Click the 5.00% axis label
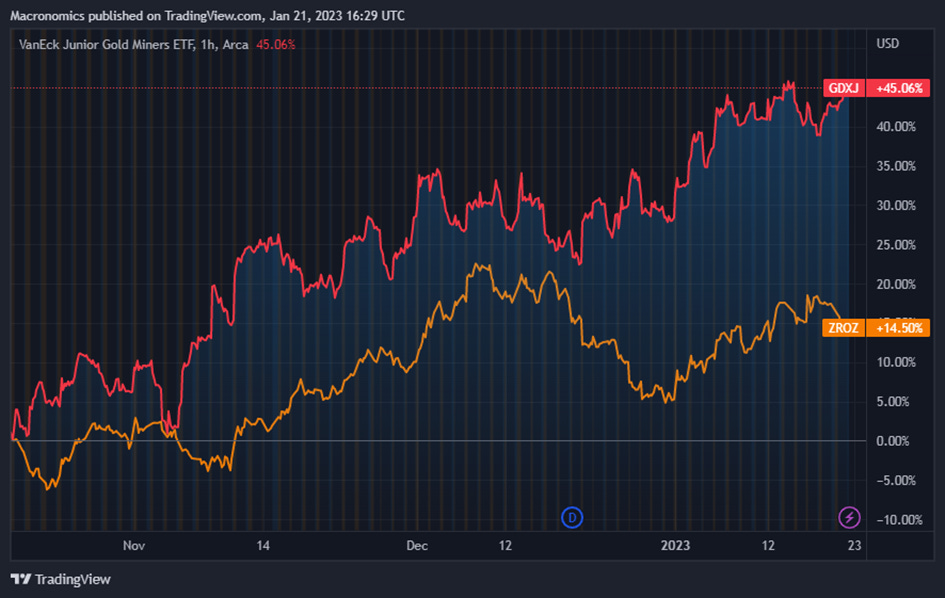The width and height of the screenshot is (945, 598). coord(893,401)
